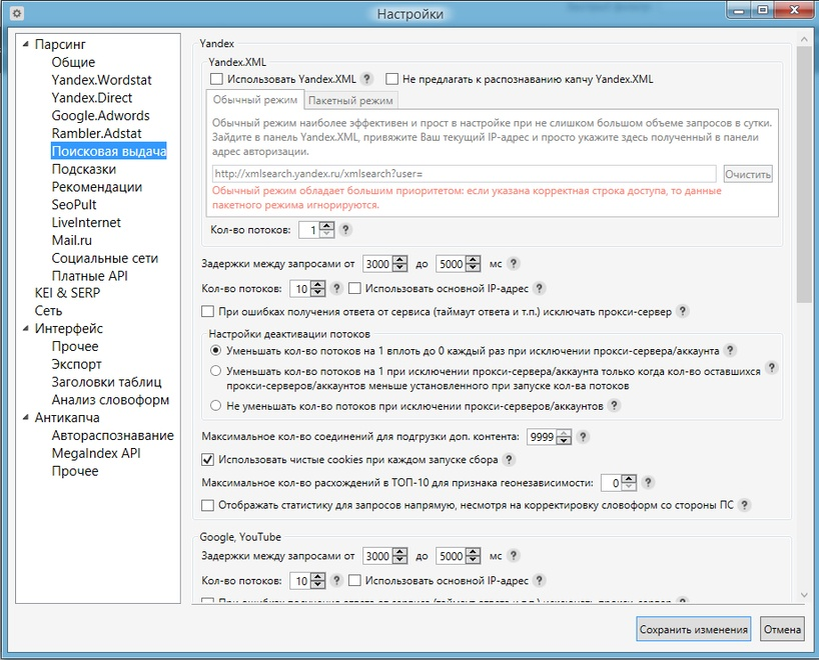Click scrollbar down arrow at bottom
The image size is (819, 660).
coord(803,595)
